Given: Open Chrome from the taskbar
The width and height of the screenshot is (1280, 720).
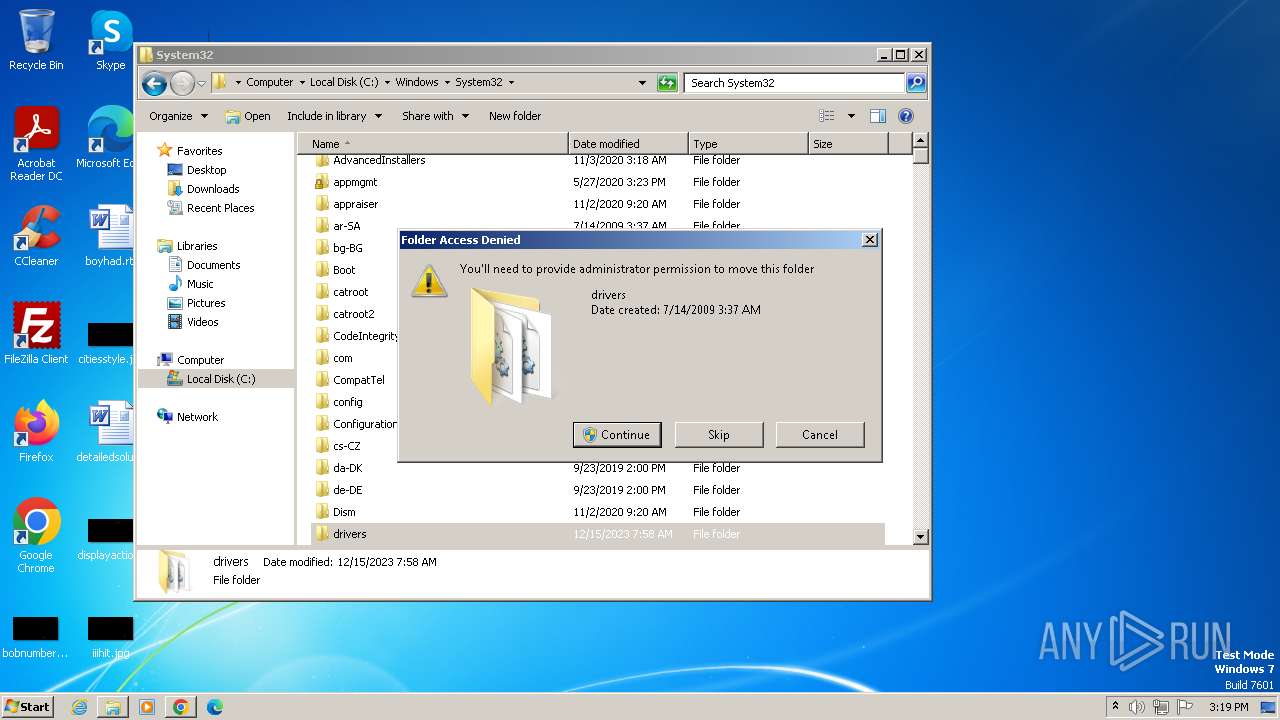Looking at the screenshot, I should coord(181,707).
